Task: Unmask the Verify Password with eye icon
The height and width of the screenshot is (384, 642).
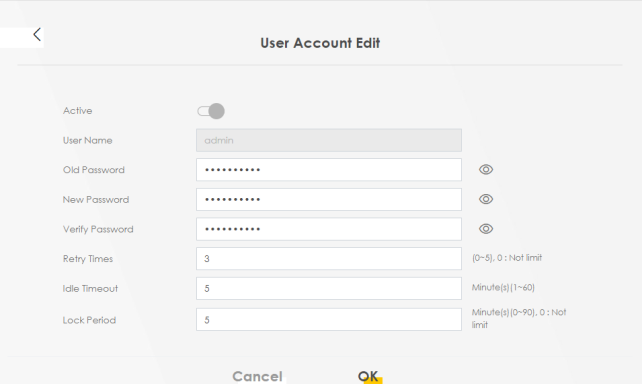Action: coord(486,229)
